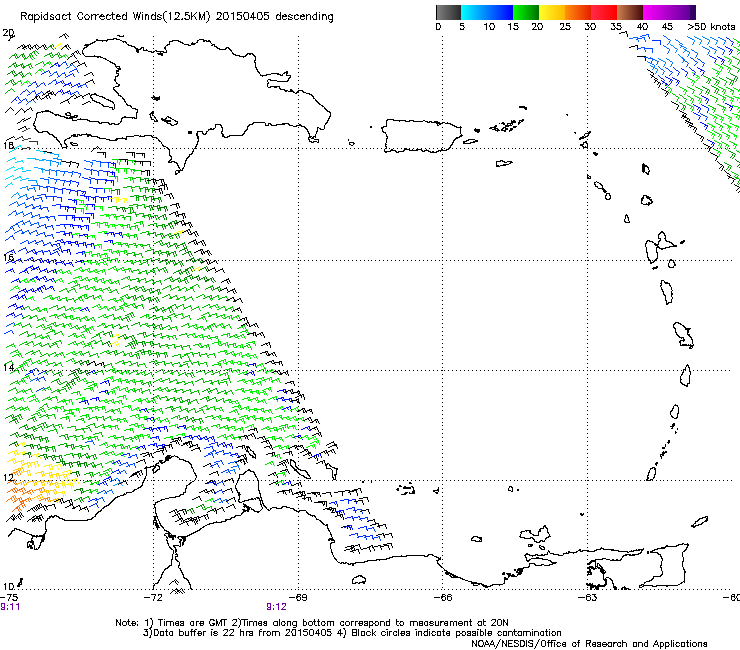Viewport: 740px width, 650px height.
Task: Click the latitude label '16' on the left axis
Action: (8, 257)
